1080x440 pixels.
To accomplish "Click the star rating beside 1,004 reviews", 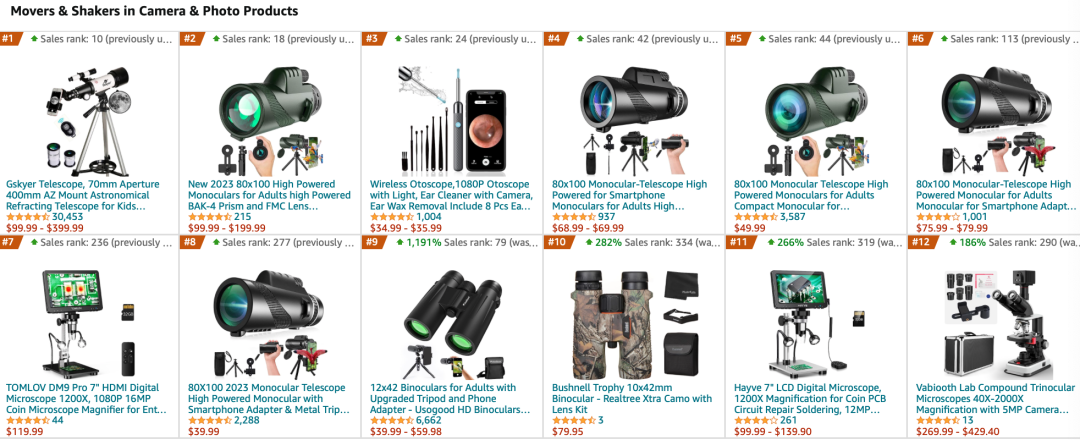I will click(391, 217).
